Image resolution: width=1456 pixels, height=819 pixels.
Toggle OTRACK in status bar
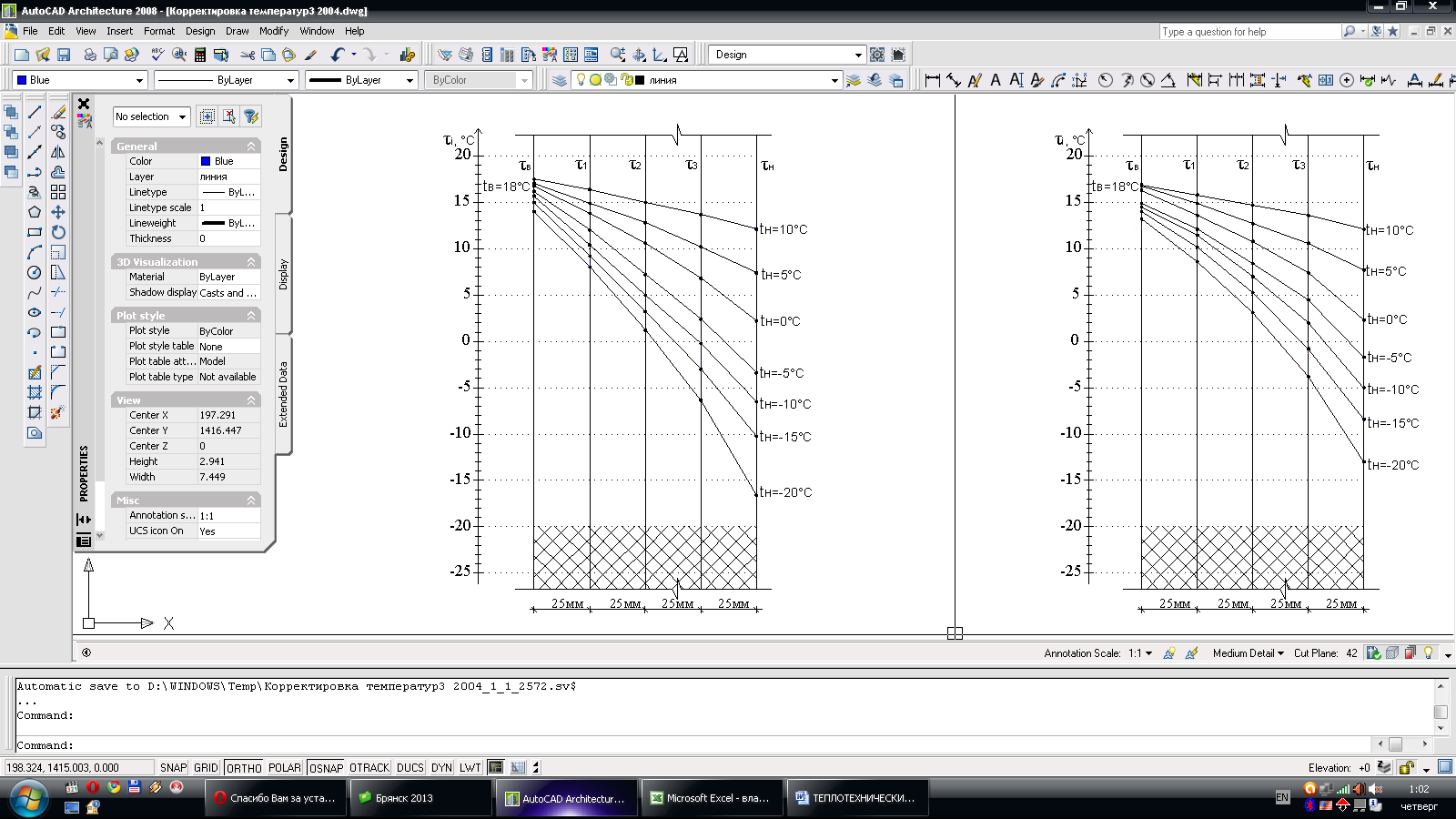point(369,768)
